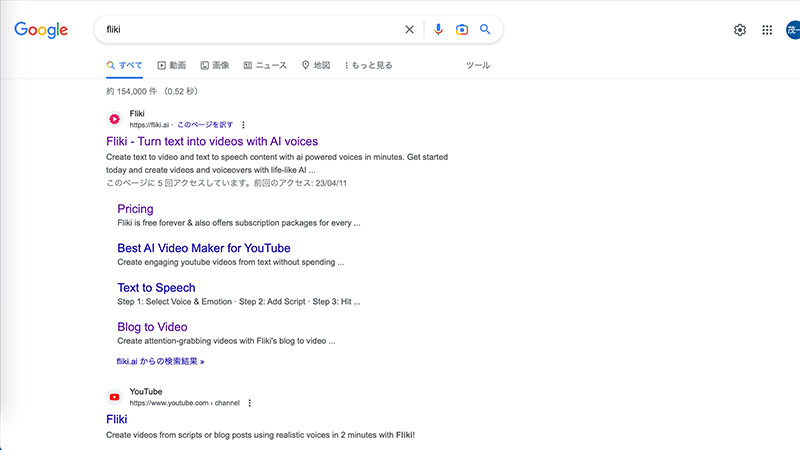Viewport: 800px width, 450px height.
Task: Open the ツール options
Action: point(478,65)
